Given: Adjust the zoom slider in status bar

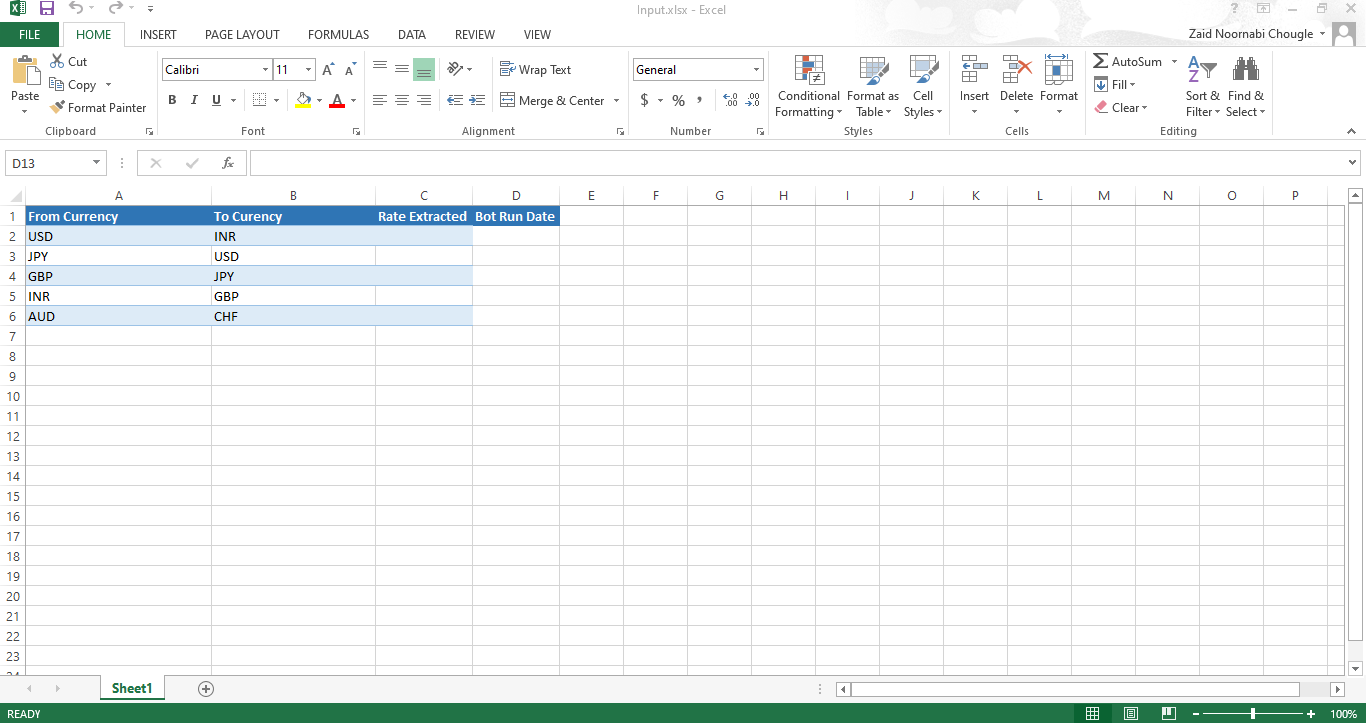Looking at the screenshot, I should click(x=1253, y=714).
